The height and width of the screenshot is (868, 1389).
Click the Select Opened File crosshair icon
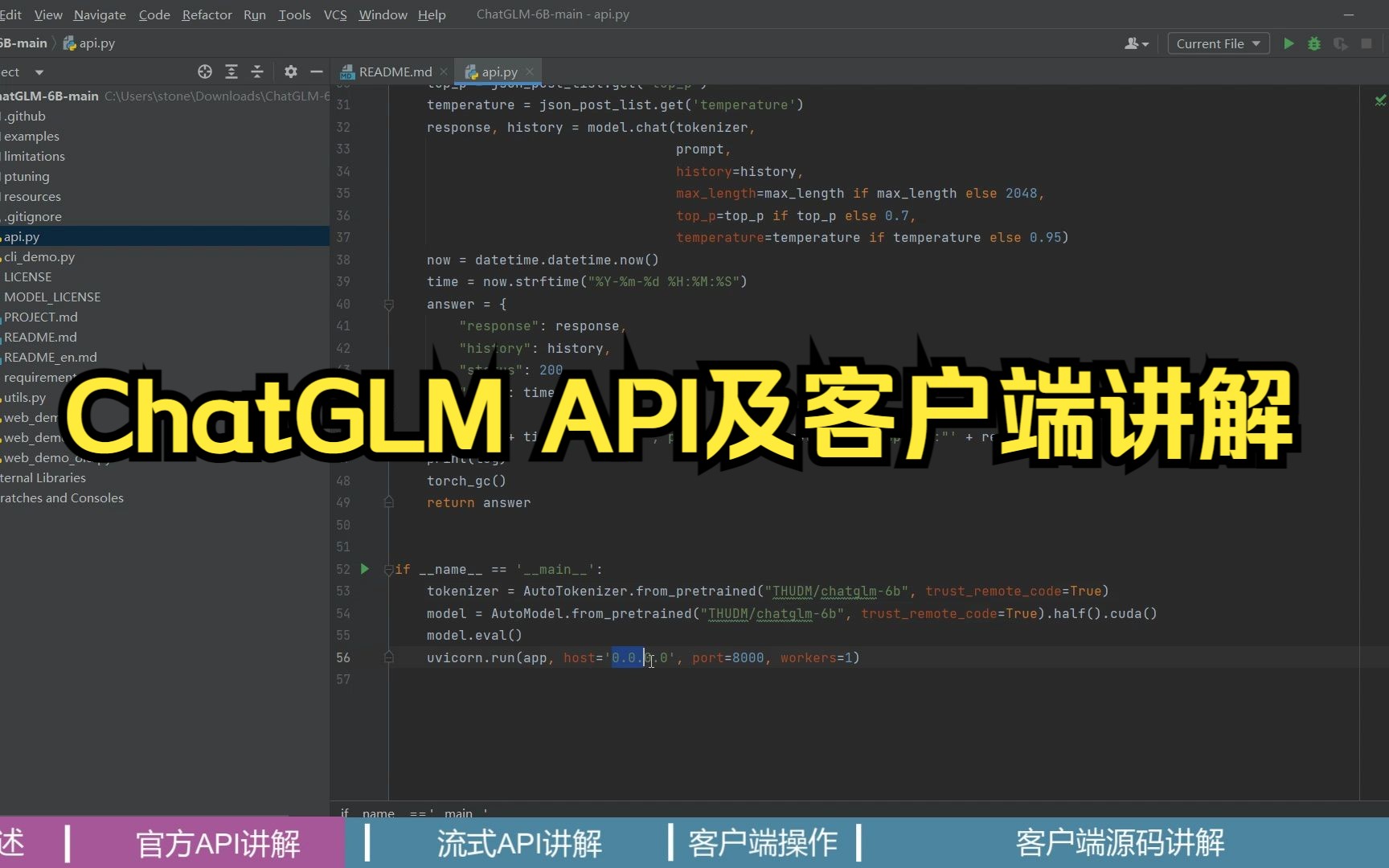205,72
